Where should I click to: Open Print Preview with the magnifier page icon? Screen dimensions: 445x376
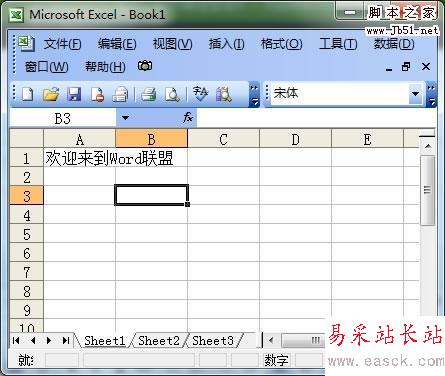[172, 94]
